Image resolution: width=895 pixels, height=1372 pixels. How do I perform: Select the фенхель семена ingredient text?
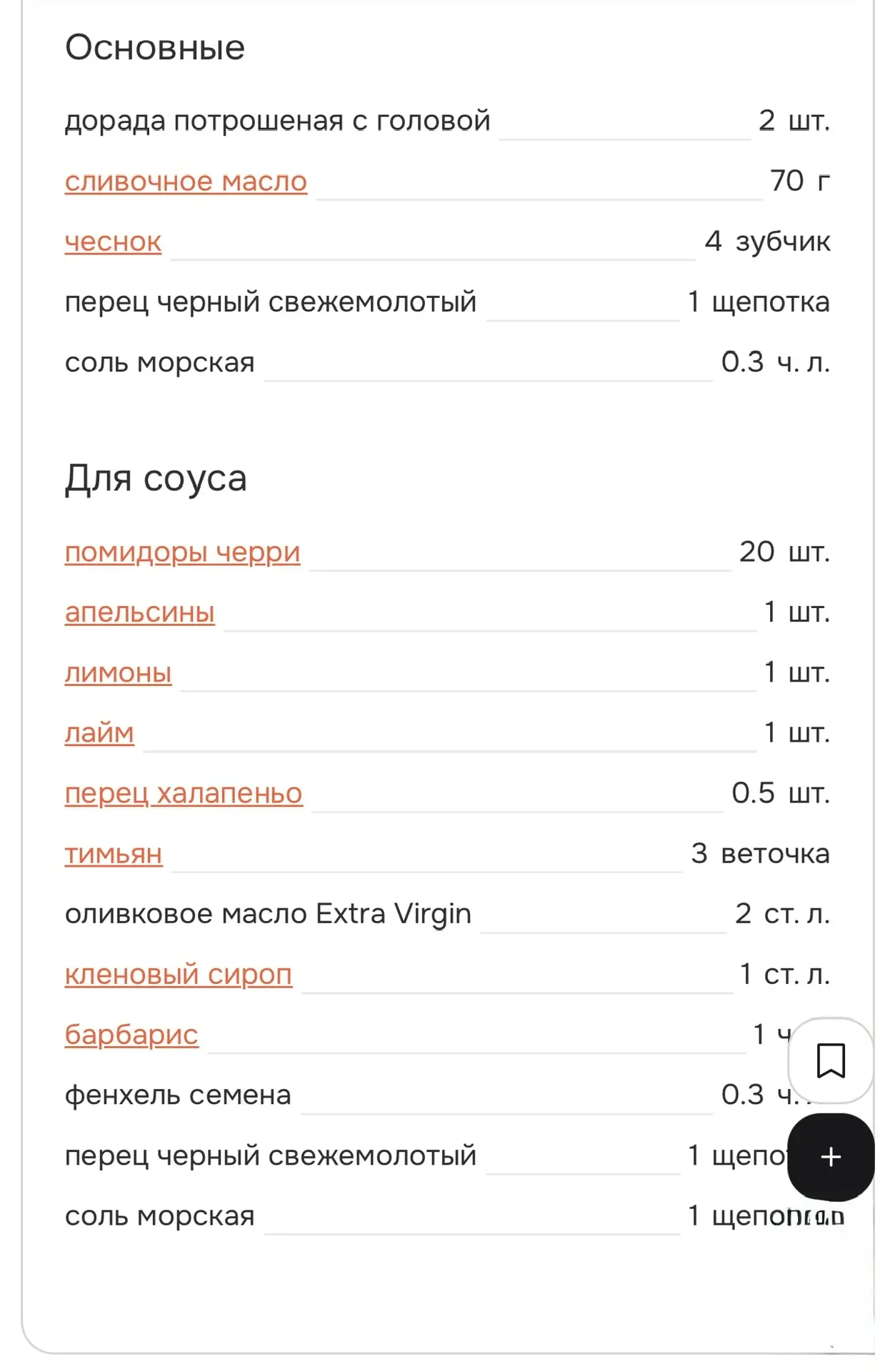point(178,1095)
